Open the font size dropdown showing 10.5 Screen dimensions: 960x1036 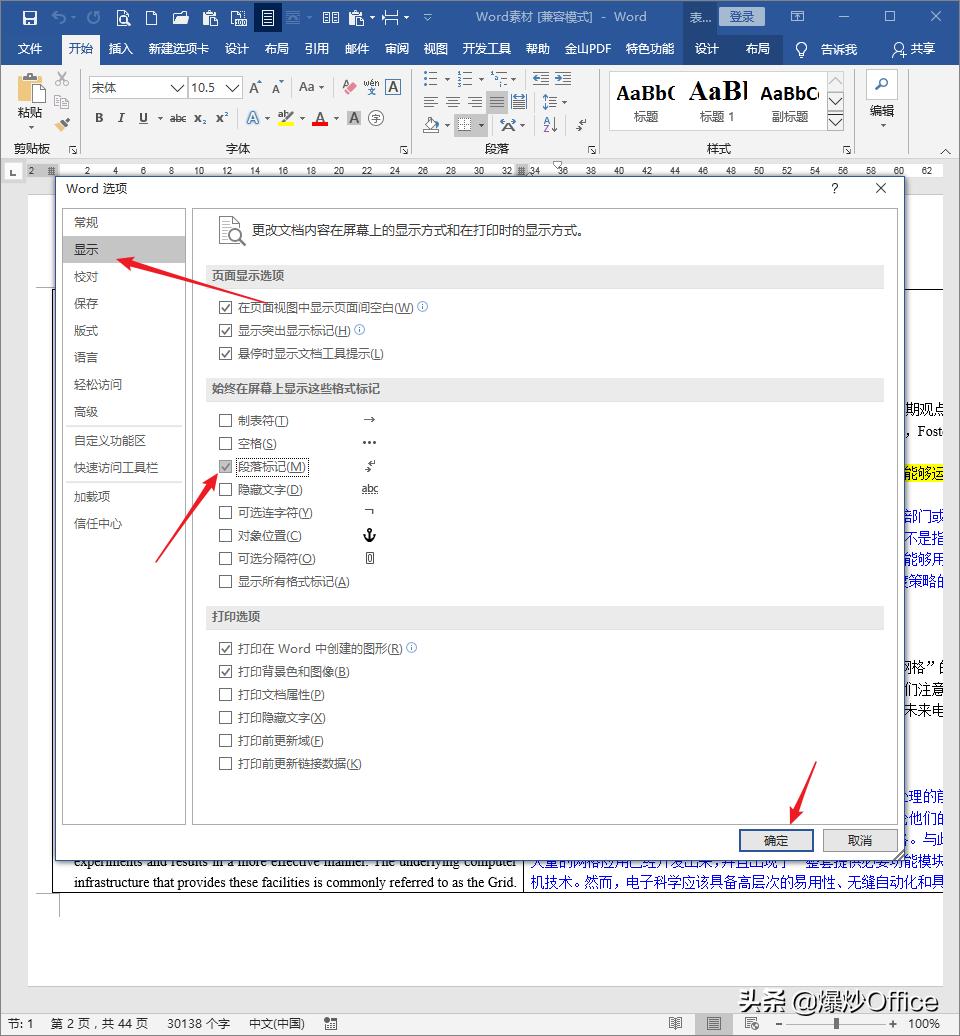coord(233,88)
